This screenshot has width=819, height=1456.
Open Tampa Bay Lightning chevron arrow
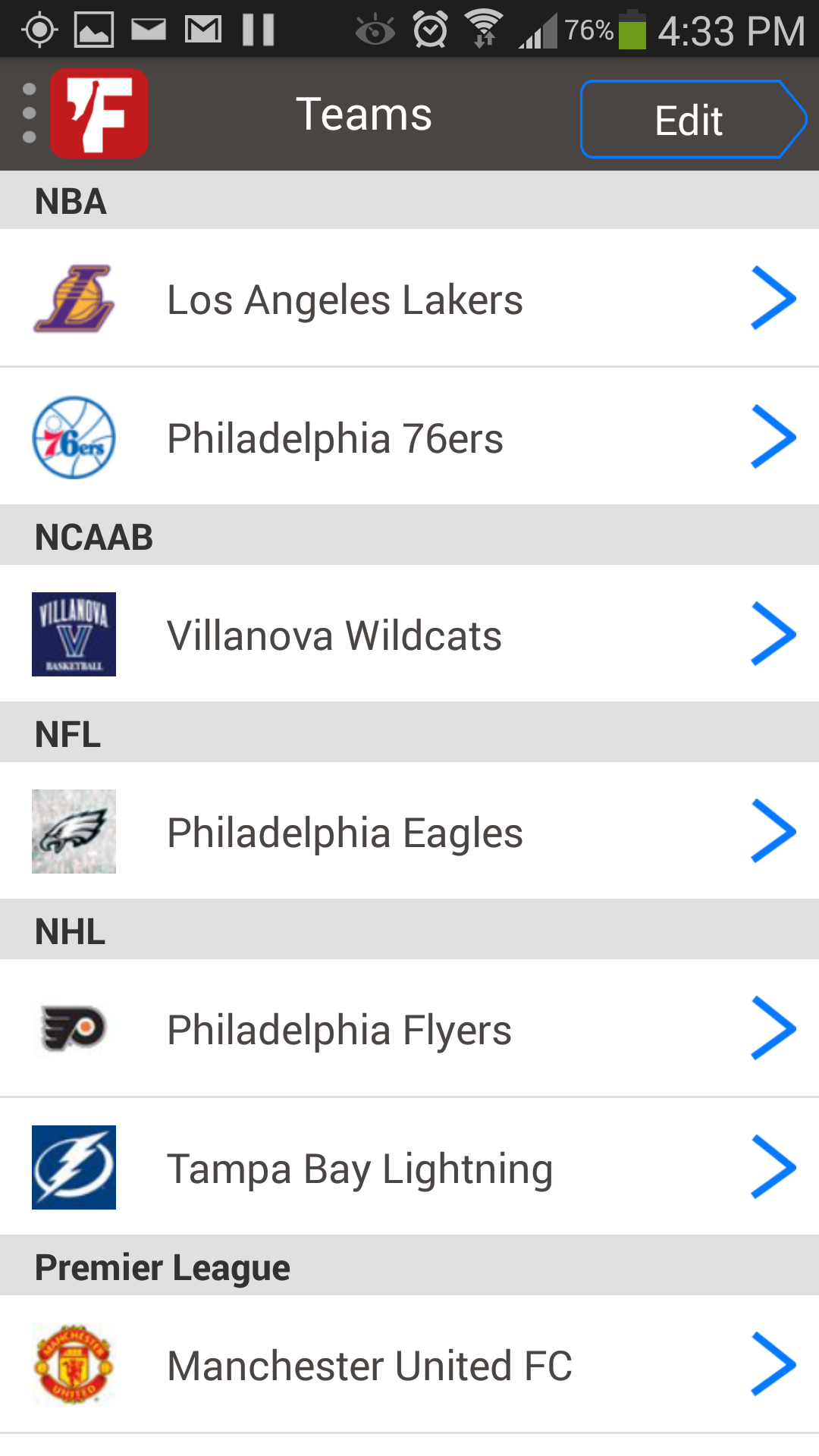(x=773, y=1167)
